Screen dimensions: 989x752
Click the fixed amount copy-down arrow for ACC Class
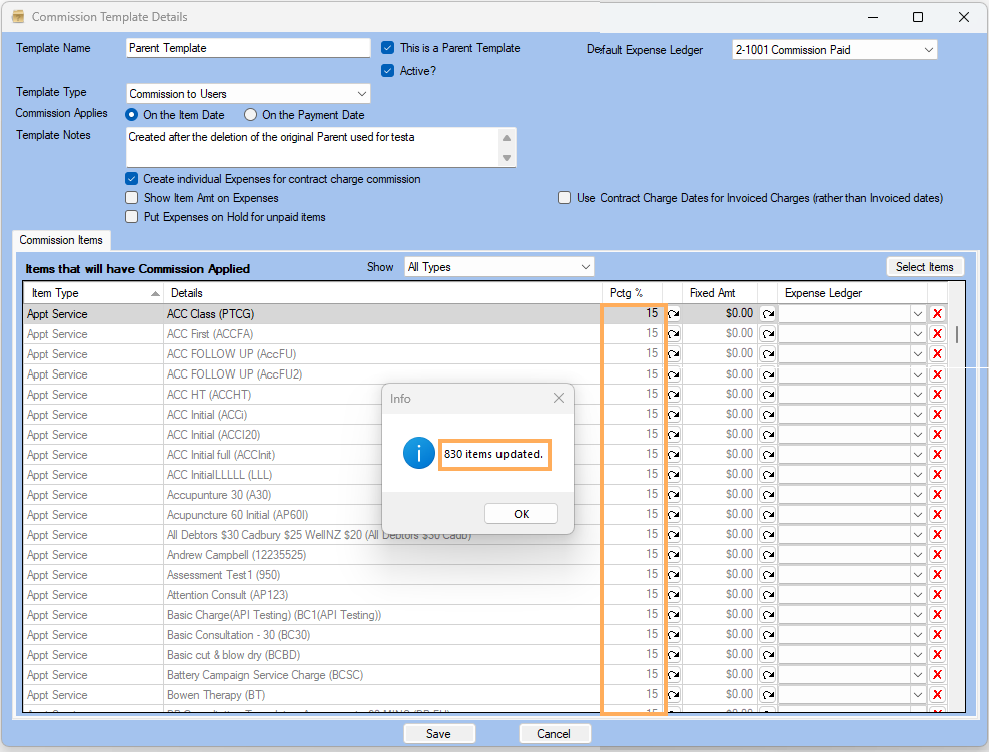click(x=767, y=314)
